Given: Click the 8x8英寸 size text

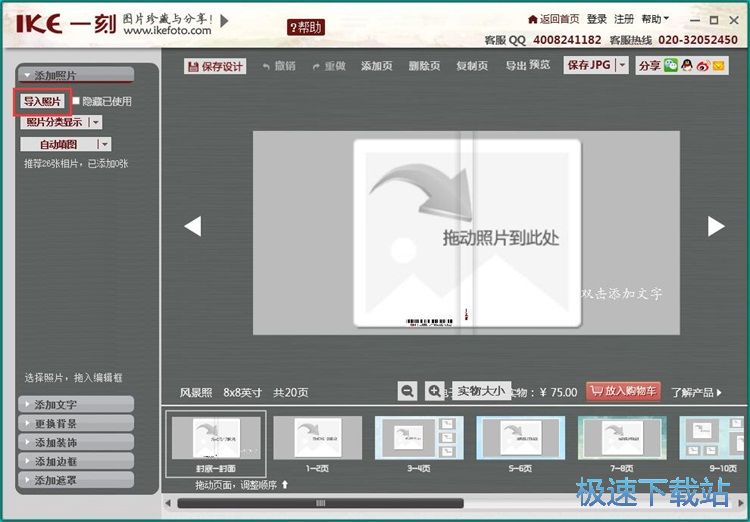Looking at the screenshot, I should tap(243, 393).
